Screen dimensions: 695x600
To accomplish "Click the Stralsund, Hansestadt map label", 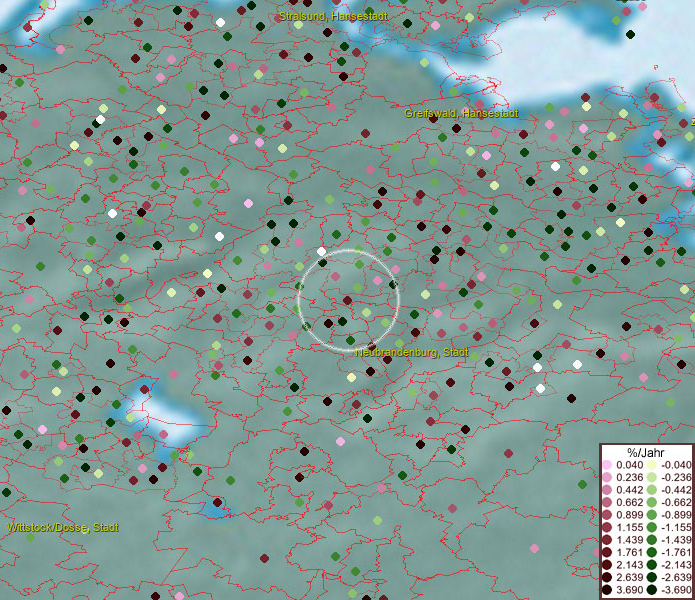I will [x=333, y=17].
